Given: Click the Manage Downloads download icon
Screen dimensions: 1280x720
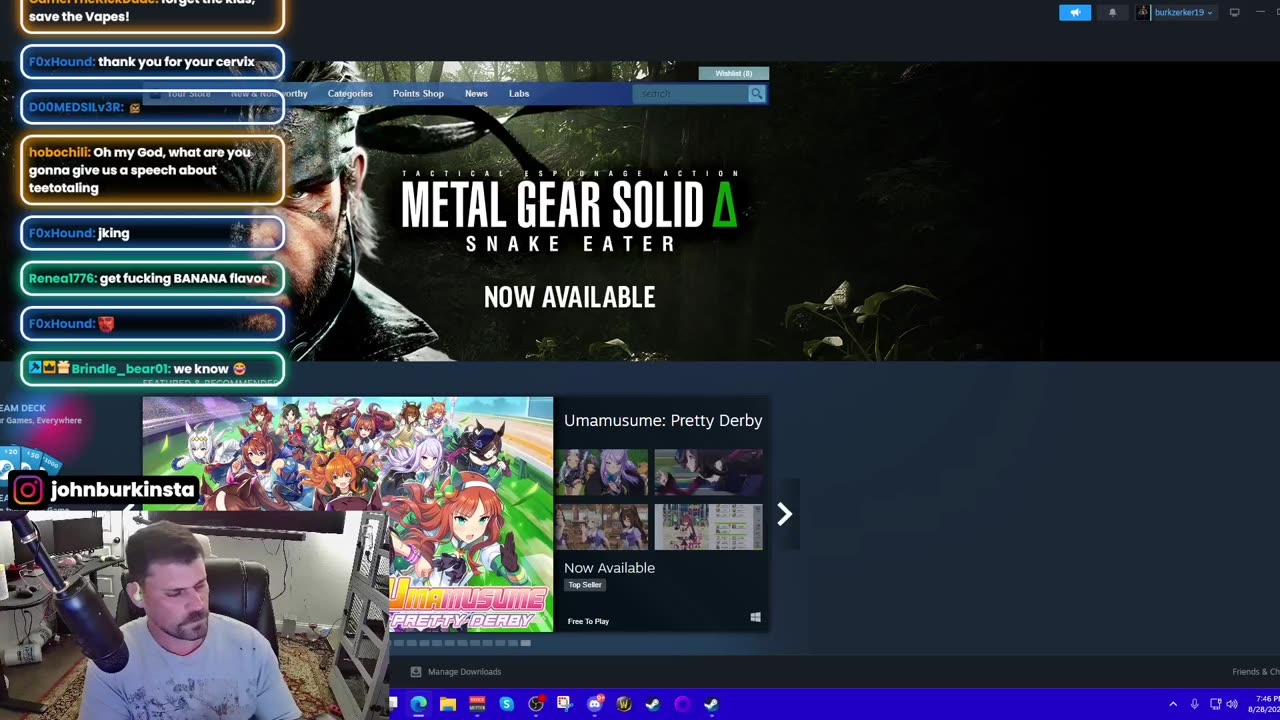Looking at the screenshot, I should point(416,672).
